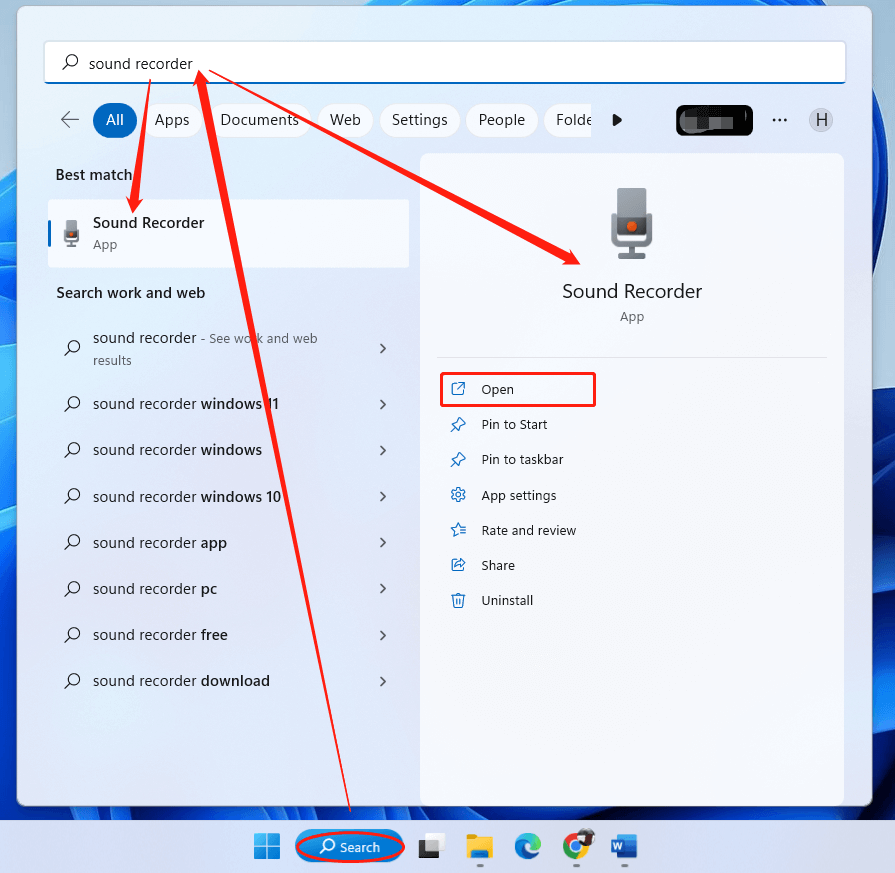
Task: Click the Share icon
Action: 458,565
